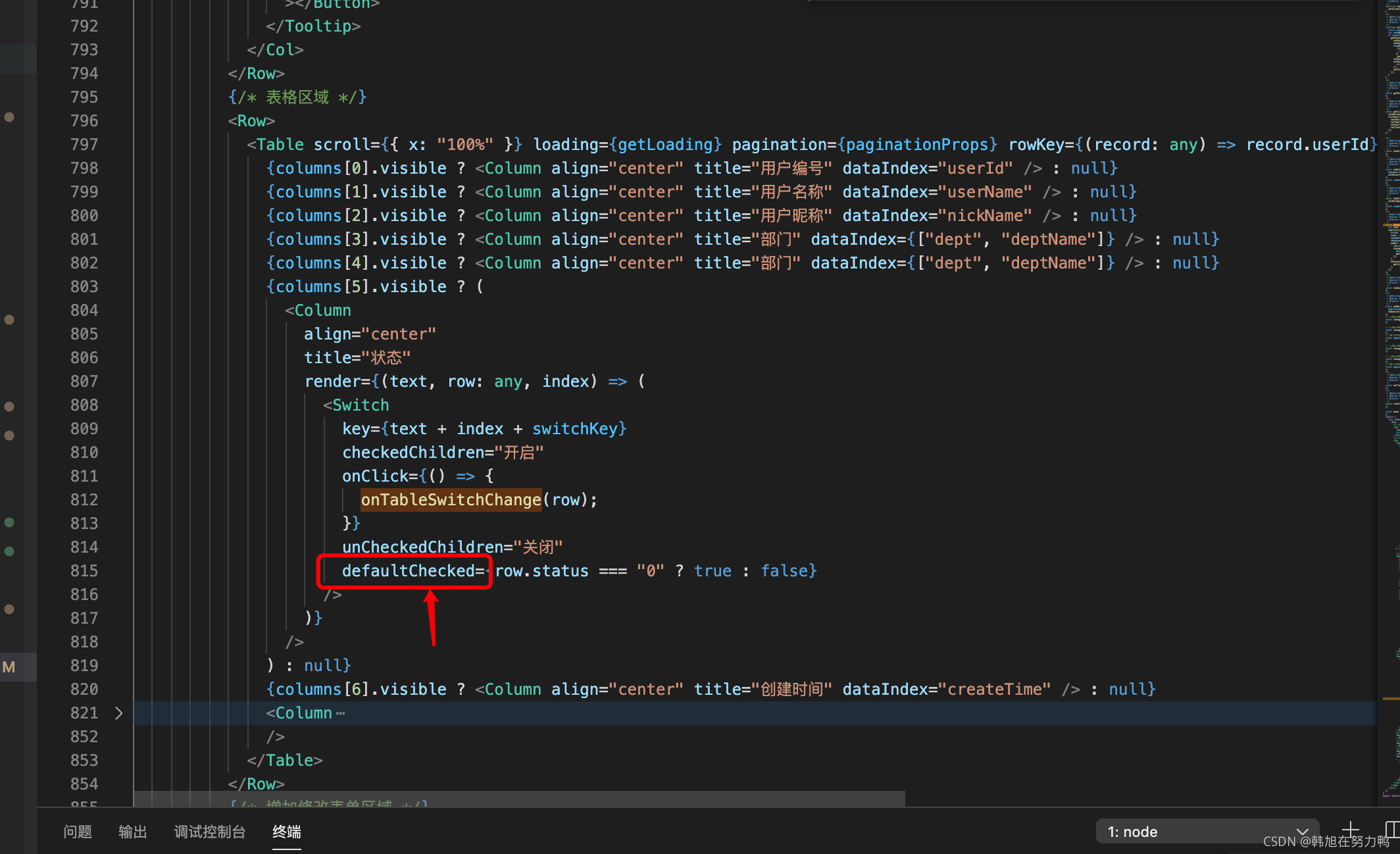This screenshot has width=1400, height=854.
Task: Click record.userId at the end of line 797
Action: click(x=1308, y=145)
